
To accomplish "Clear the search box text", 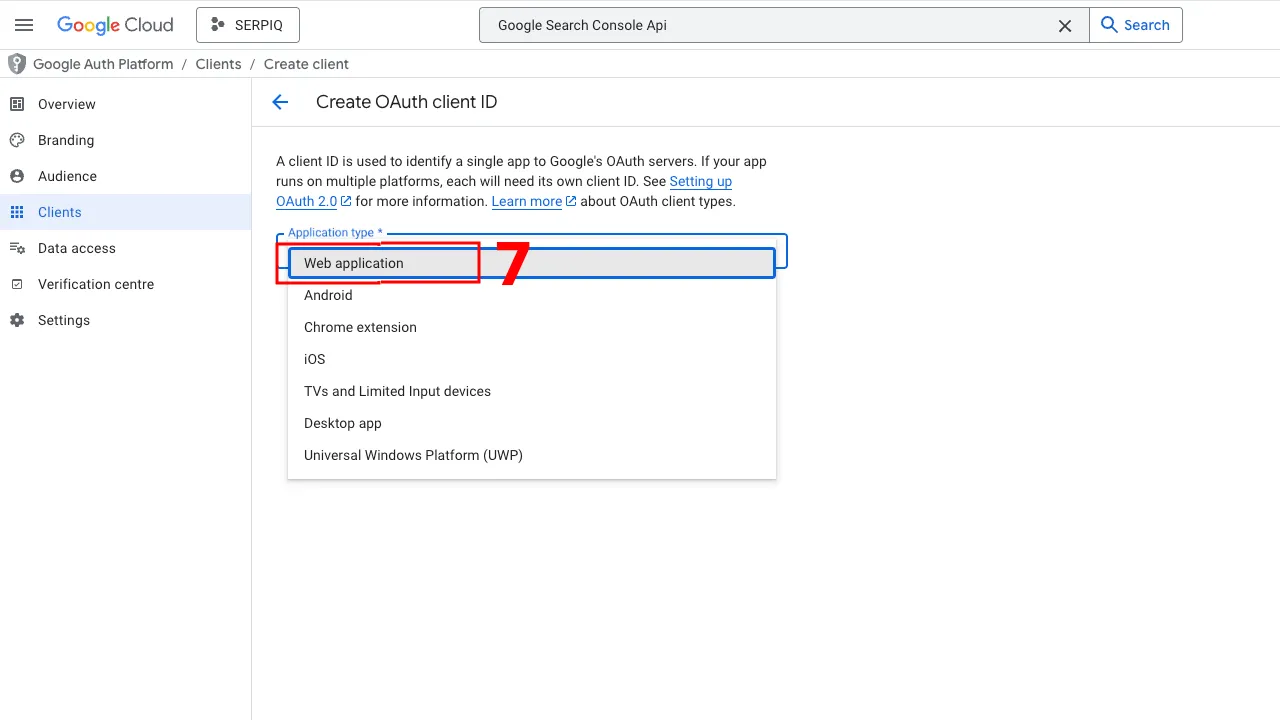I will (x=1065, y=26).
